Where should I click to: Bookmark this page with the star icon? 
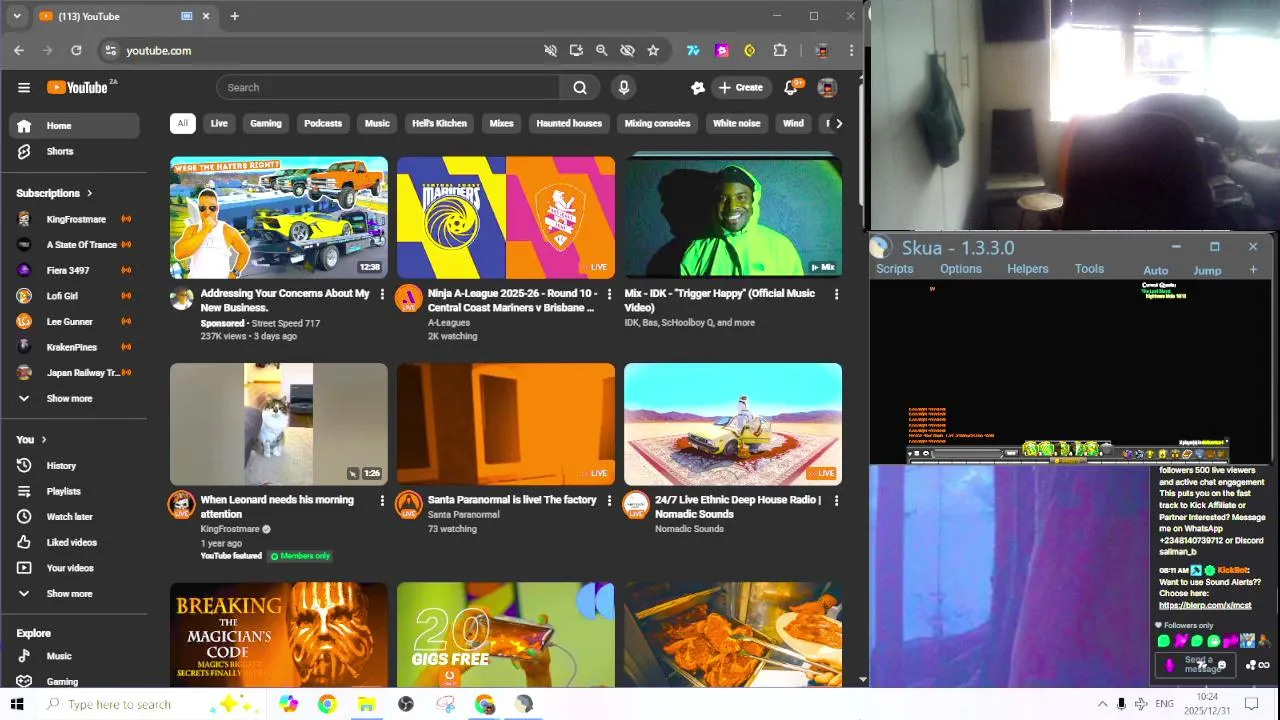[653, 50]
